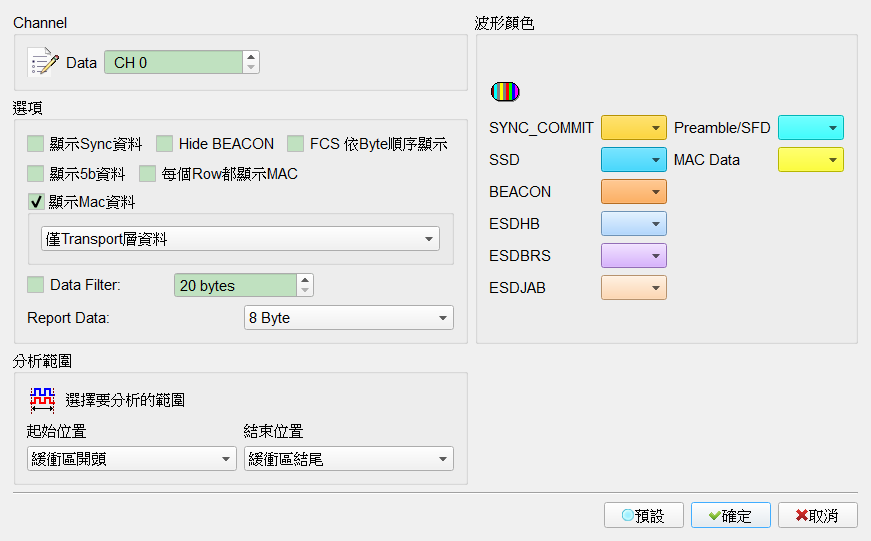This screenshot has height=541, width=871.
Task: Click the 20 bytes filter field
Action: (x=236, y=285)
